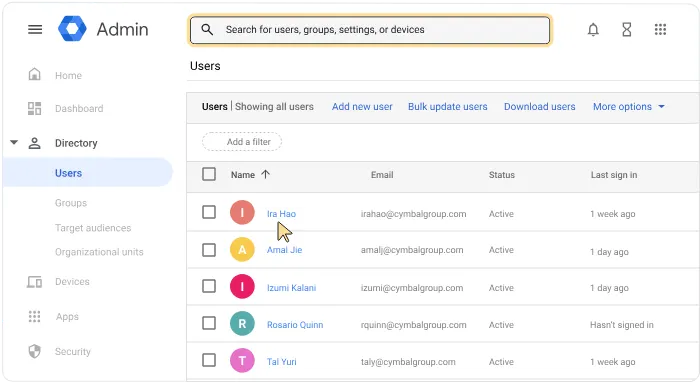Screen dimensions: 700x390
Task: Go to Home in sidebar
Action: click(x=68, y=75)
